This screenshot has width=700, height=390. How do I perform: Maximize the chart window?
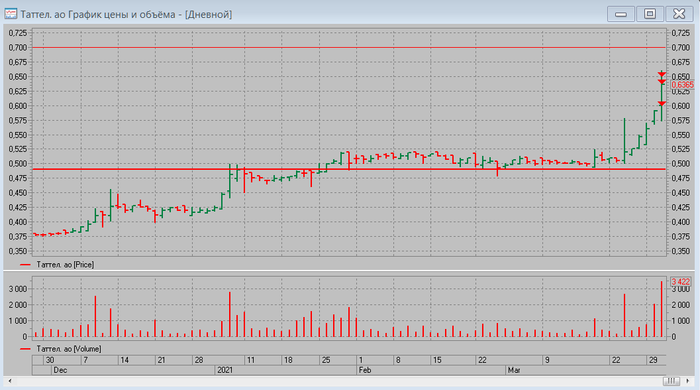650,14
